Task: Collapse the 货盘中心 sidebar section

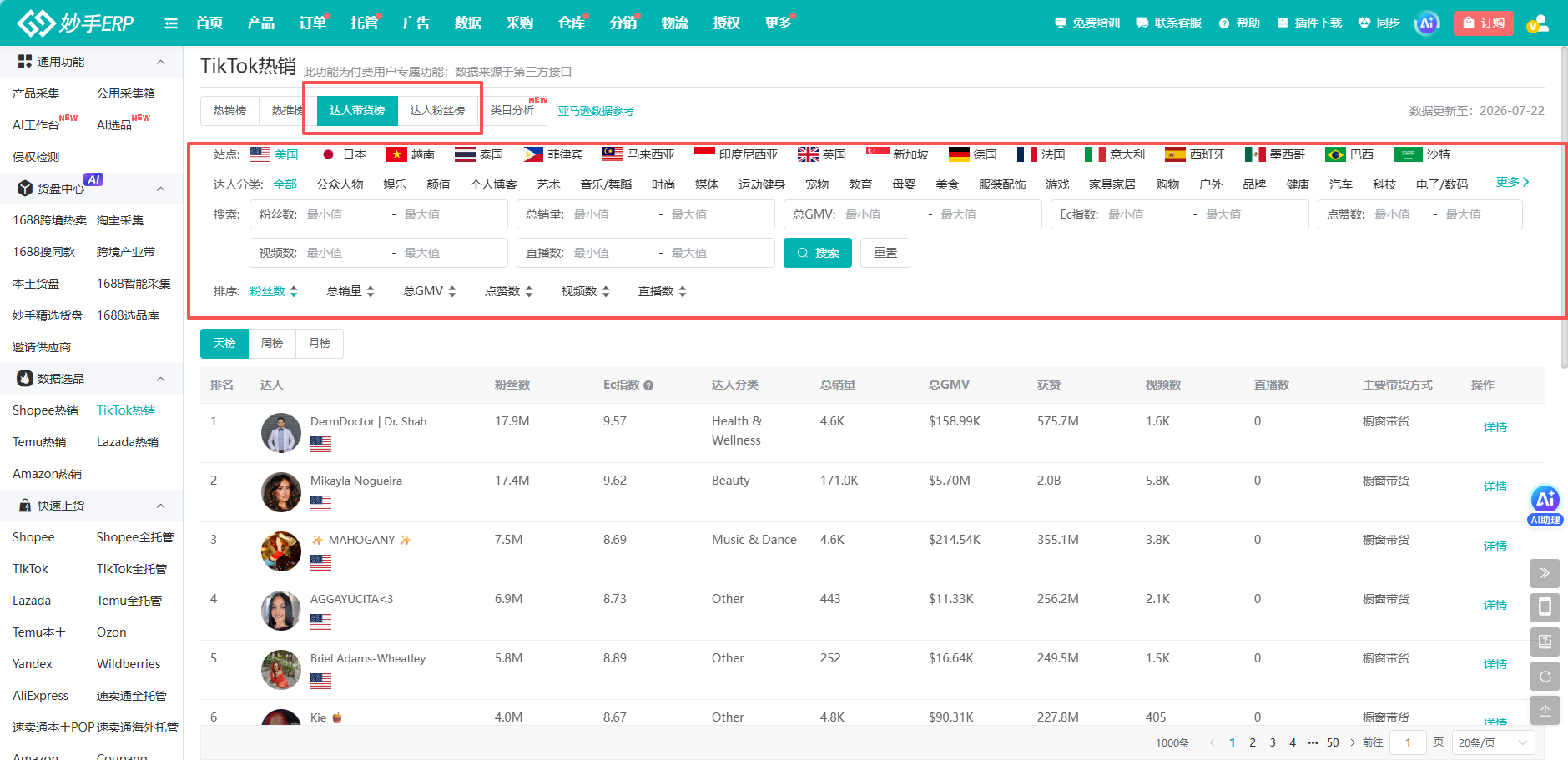Action: [x=161, y=189]
